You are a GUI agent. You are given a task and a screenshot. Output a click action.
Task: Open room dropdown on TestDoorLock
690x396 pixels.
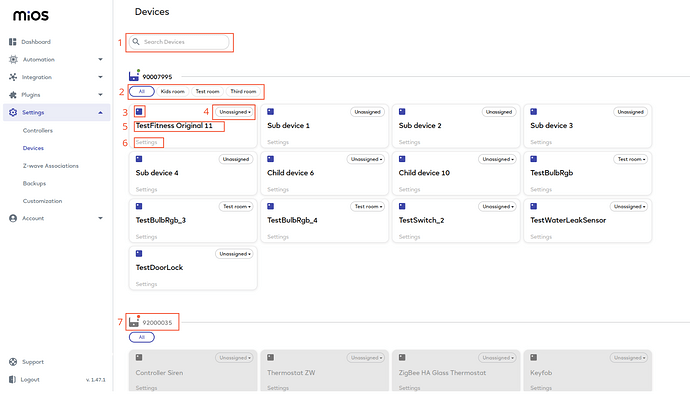pos(235,254)
